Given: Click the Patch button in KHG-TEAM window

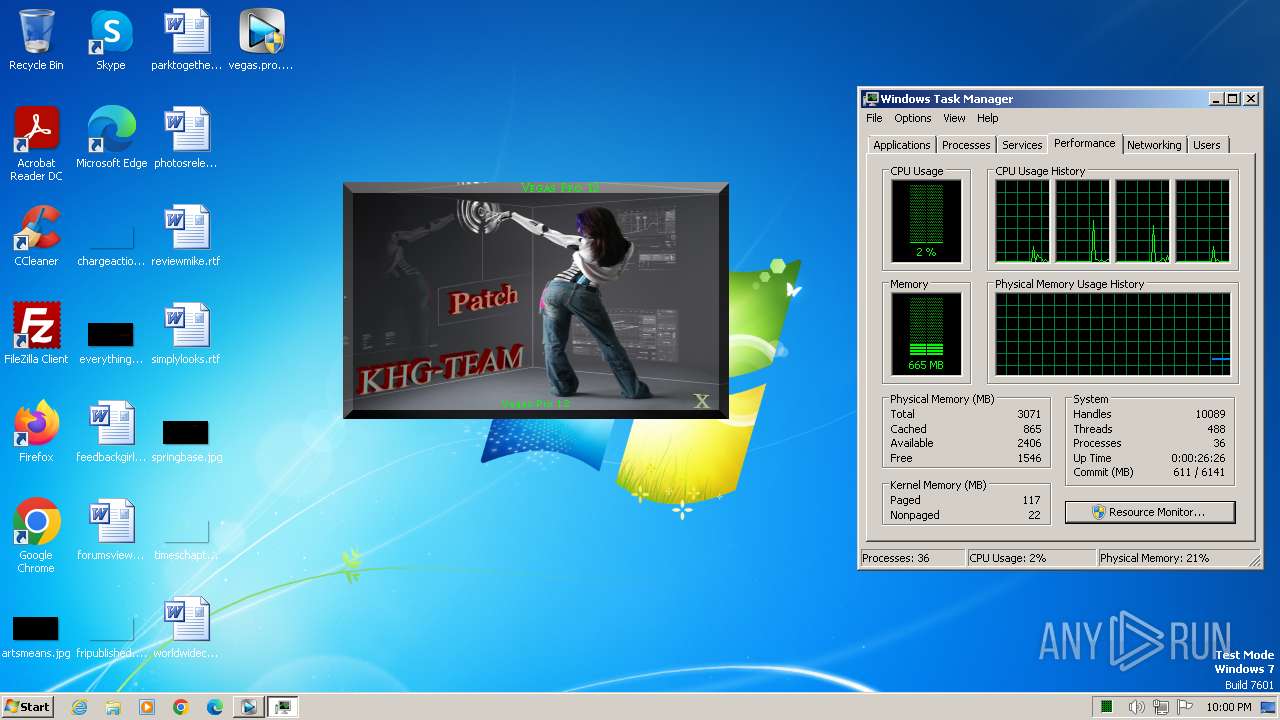Looking at the screenshot, I should point(484,299).
